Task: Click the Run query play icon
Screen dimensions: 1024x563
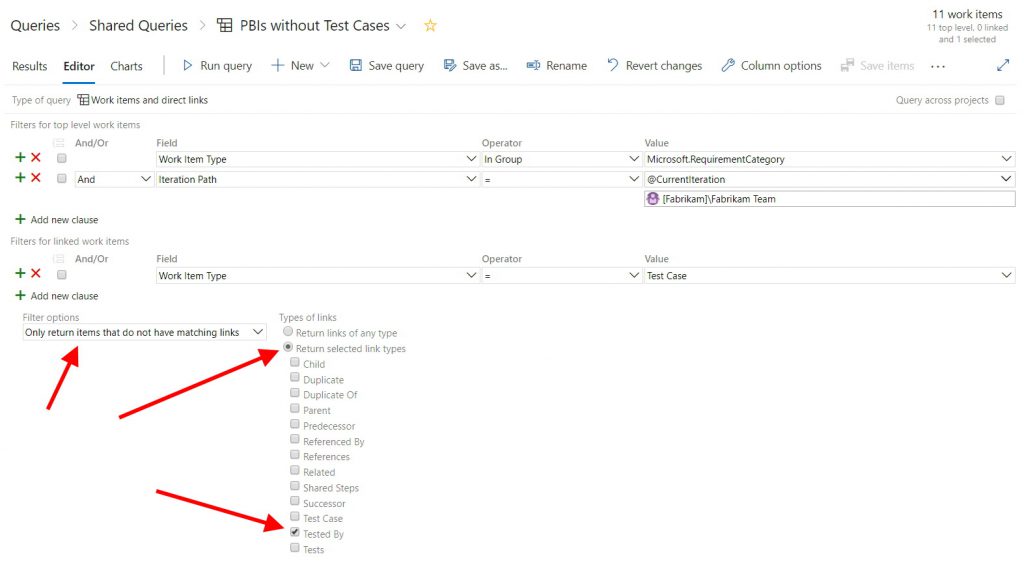Action: pos(187,66)
